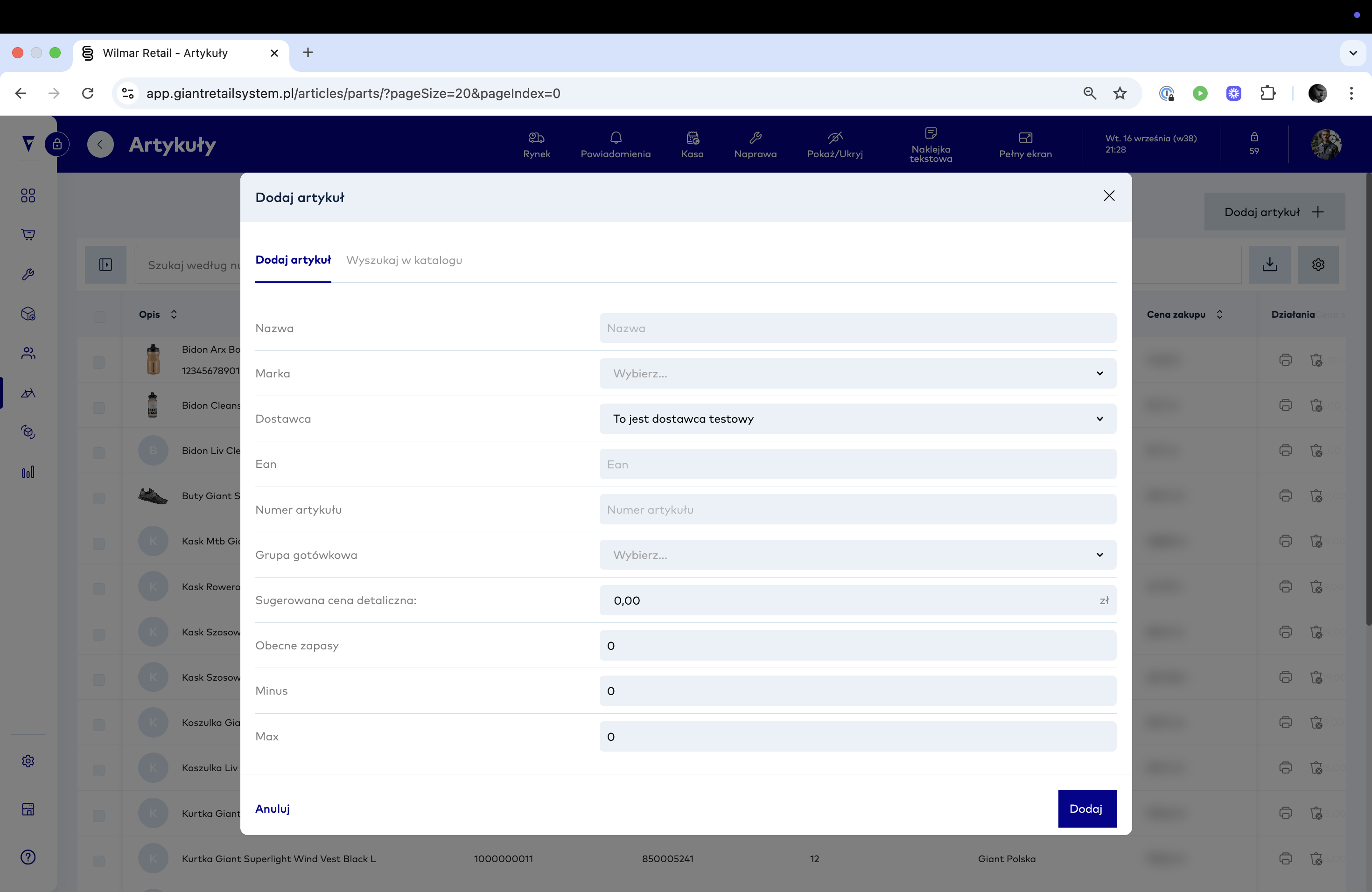Click Anuluj to cancel
The height and width of the screenshot is (892, 1372).
(x=272, y=808)
